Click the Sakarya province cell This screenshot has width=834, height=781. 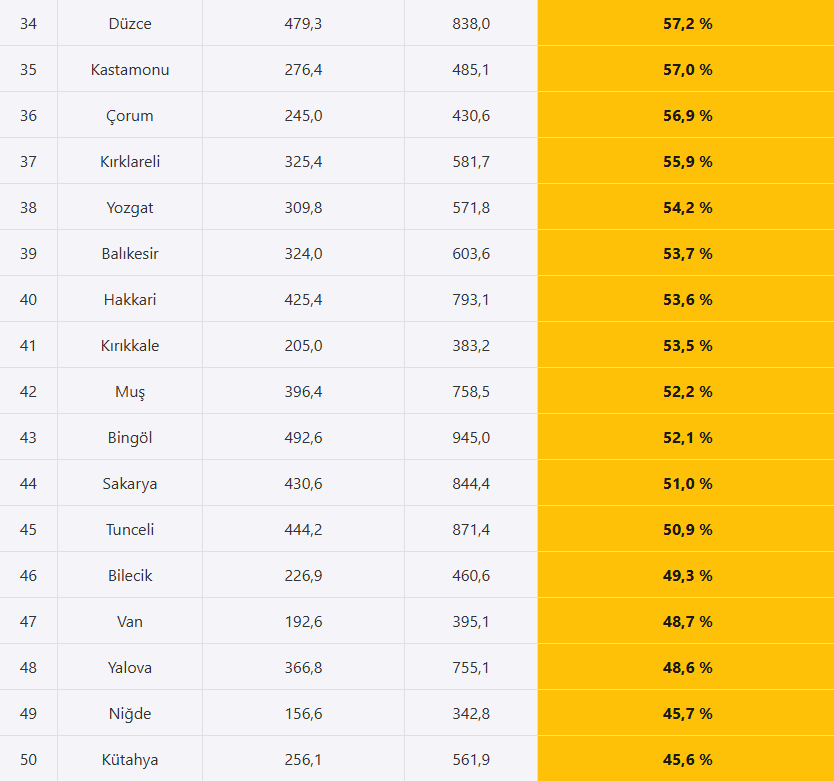pyautogui.click(x=130, y=484)
